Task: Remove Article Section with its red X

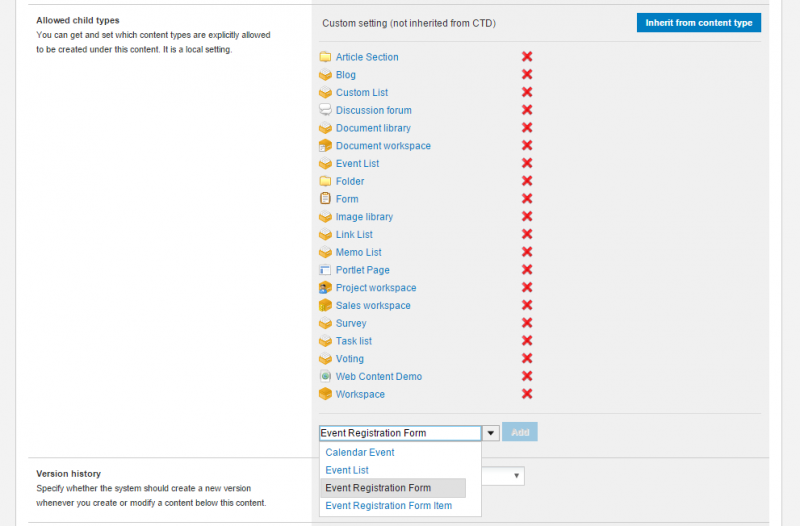Action: pos(527,57)
